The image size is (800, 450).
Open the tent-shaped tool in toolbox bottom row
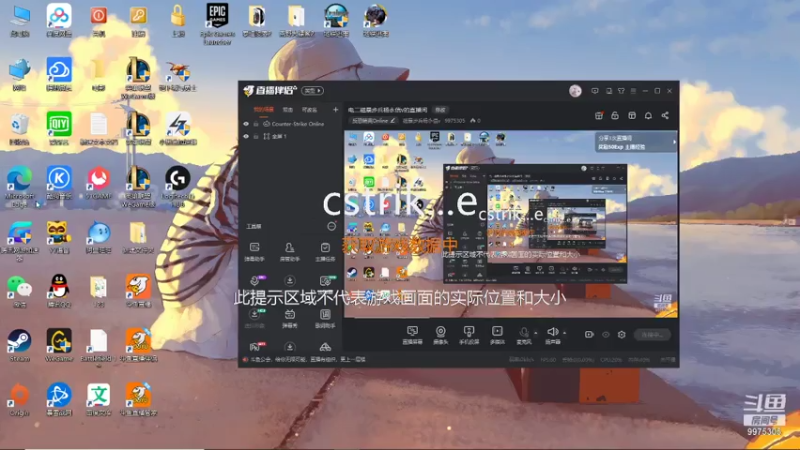[325, 347]
